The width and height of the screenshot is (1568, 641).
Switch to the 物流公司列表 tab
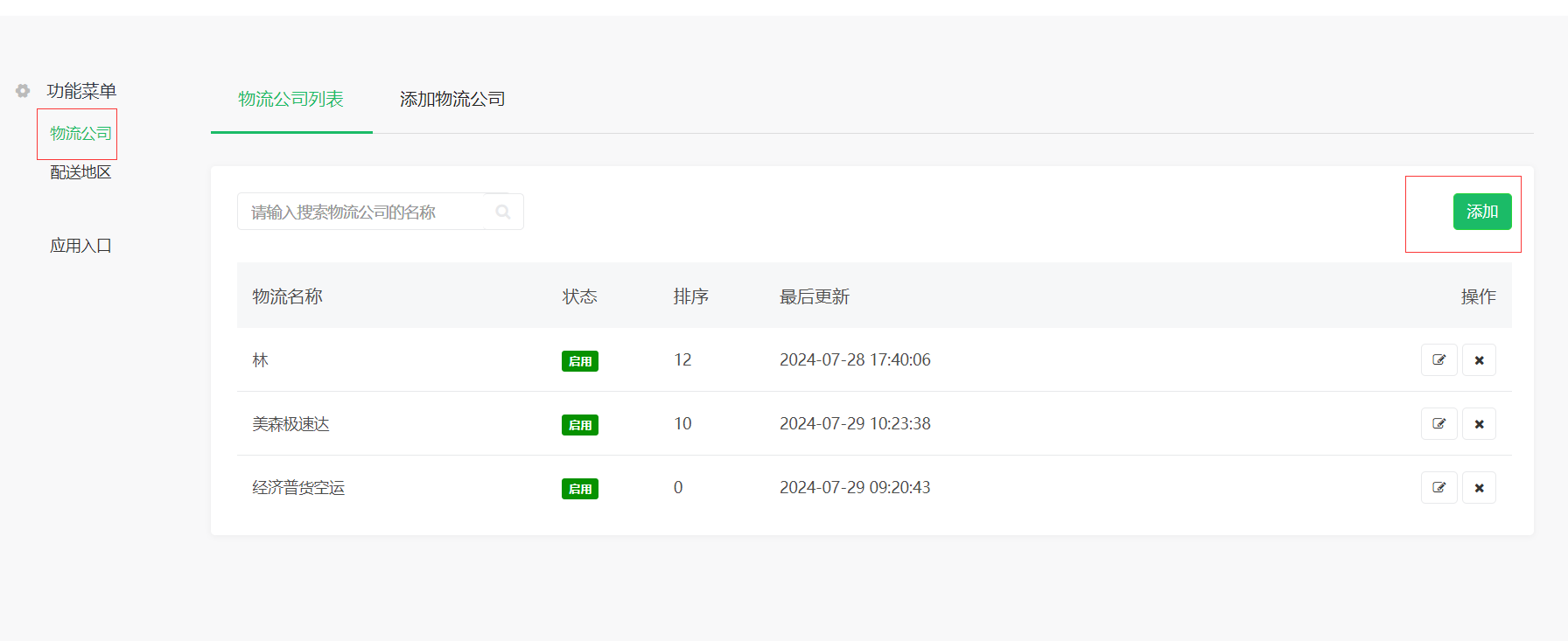290,100
